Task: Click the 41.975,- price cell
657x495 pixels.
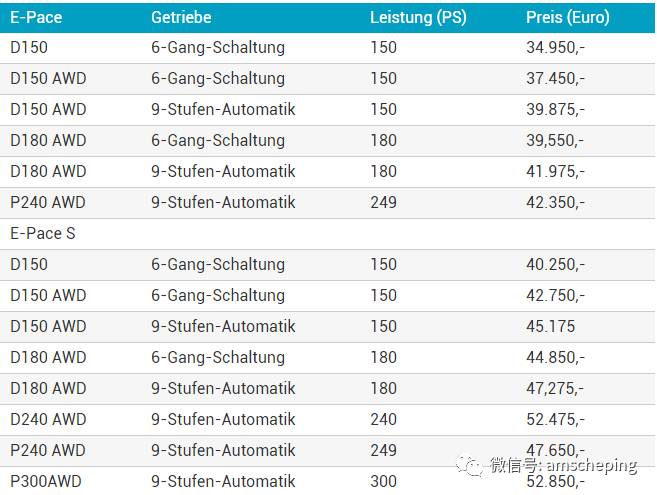Action: pos(555,171)
